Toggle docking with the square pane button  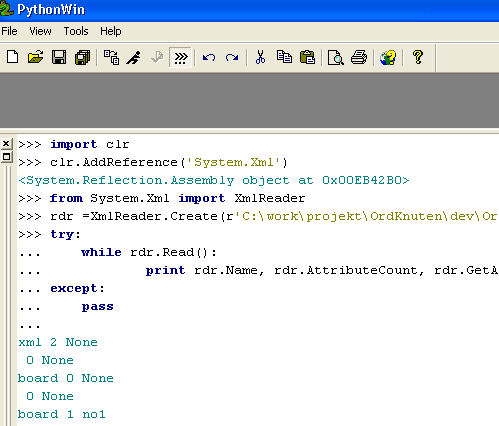point(6,157)
